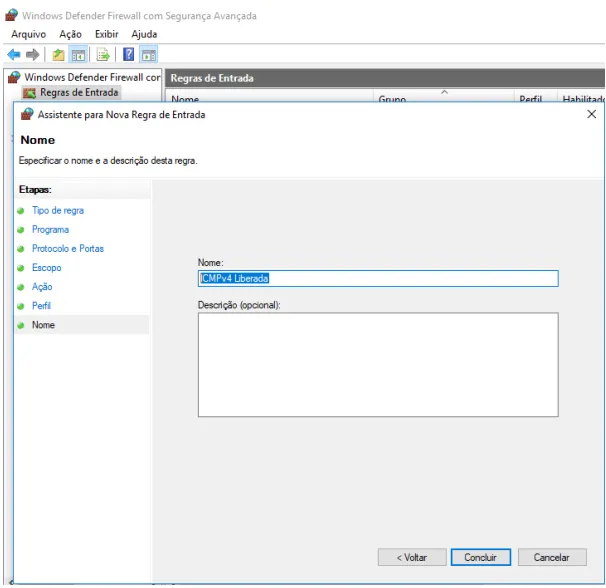Select the Nome step in Etapas
This screenshot has width=606, height=588.
(43, 325)
